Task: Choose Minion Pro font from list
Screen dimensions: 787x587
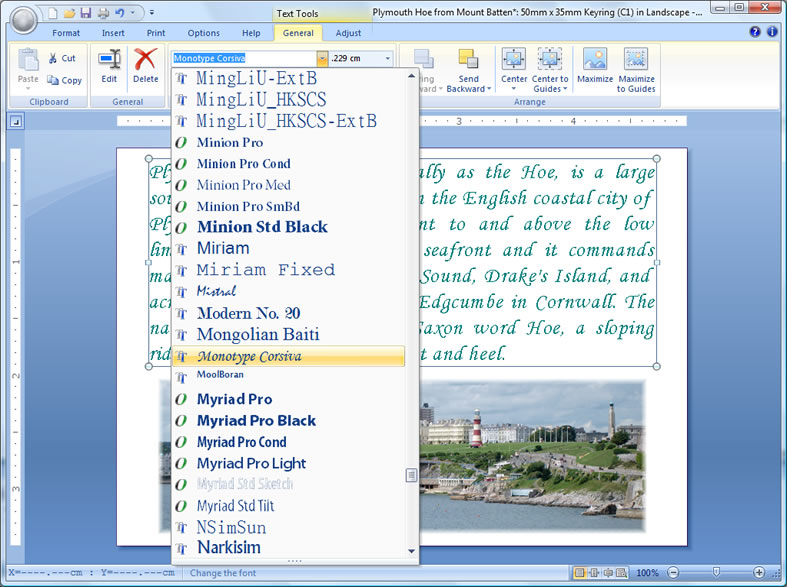Action: point(289,142)
